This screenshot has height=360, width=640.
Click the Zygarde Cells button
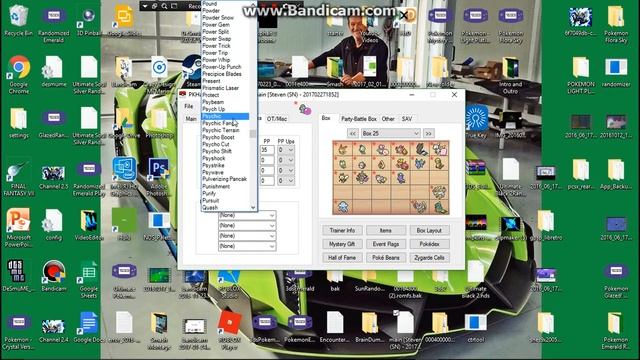point(429,258)
